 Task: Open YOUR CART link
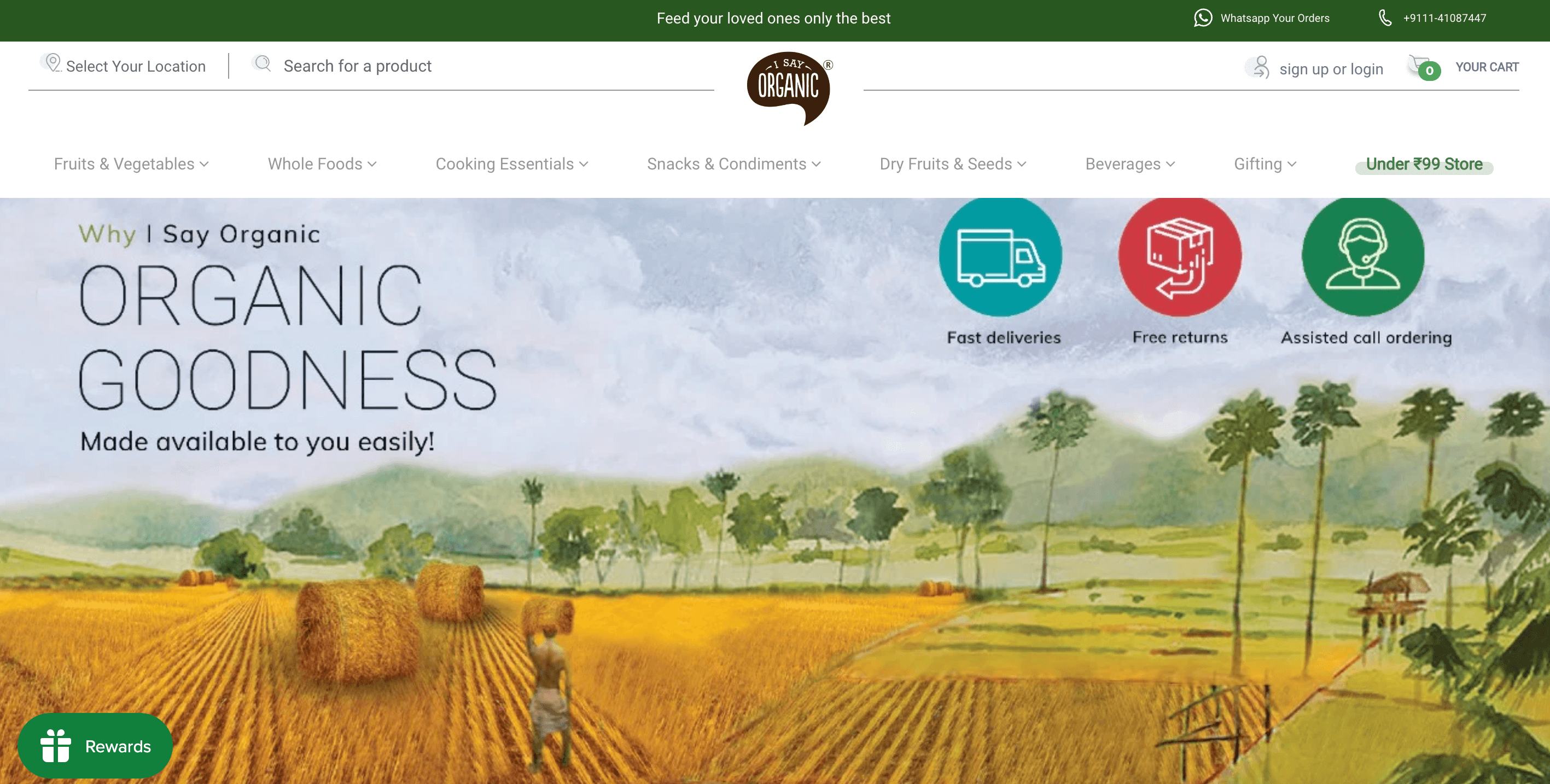[1487, 67]
